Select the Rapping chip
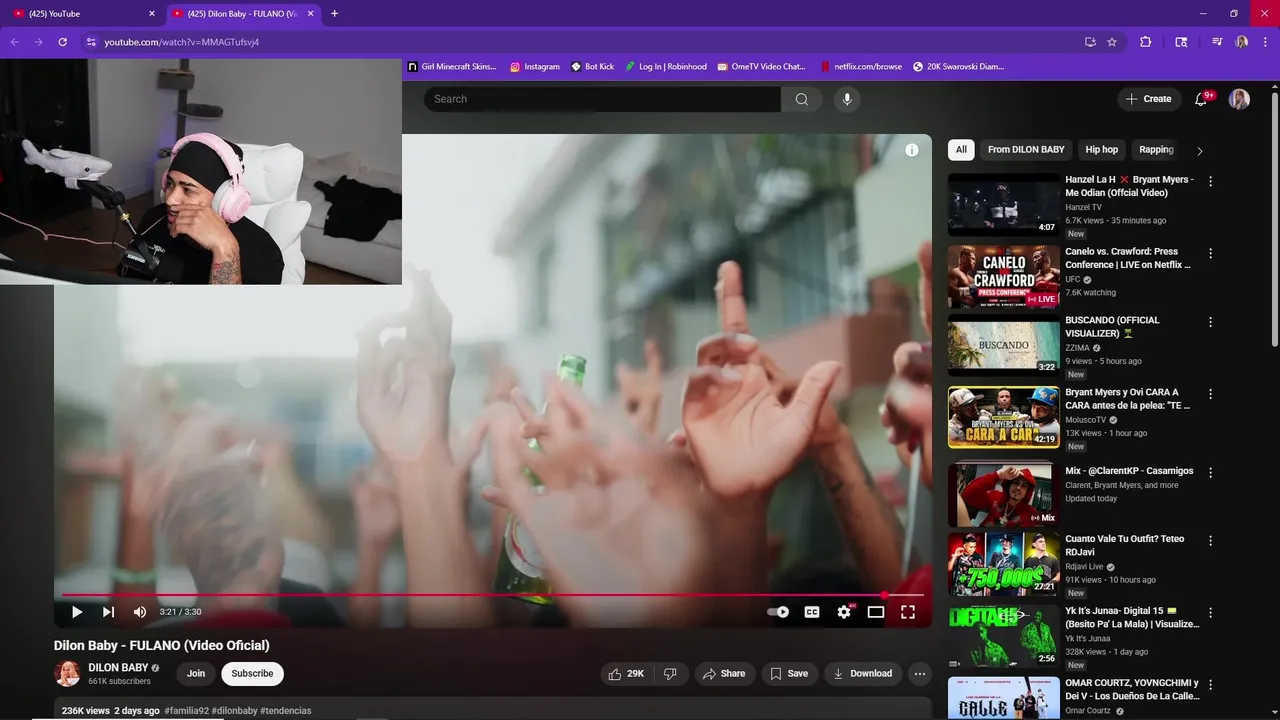 [x=1156, y=150]
